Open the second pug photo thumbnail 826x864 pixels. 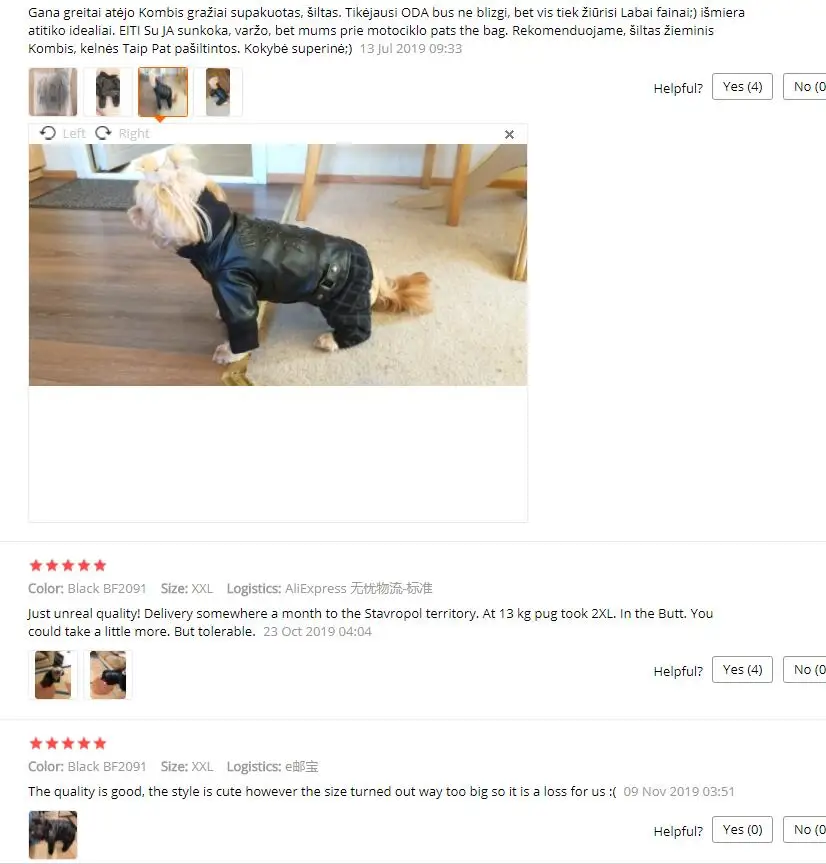[x=108, y=675]
